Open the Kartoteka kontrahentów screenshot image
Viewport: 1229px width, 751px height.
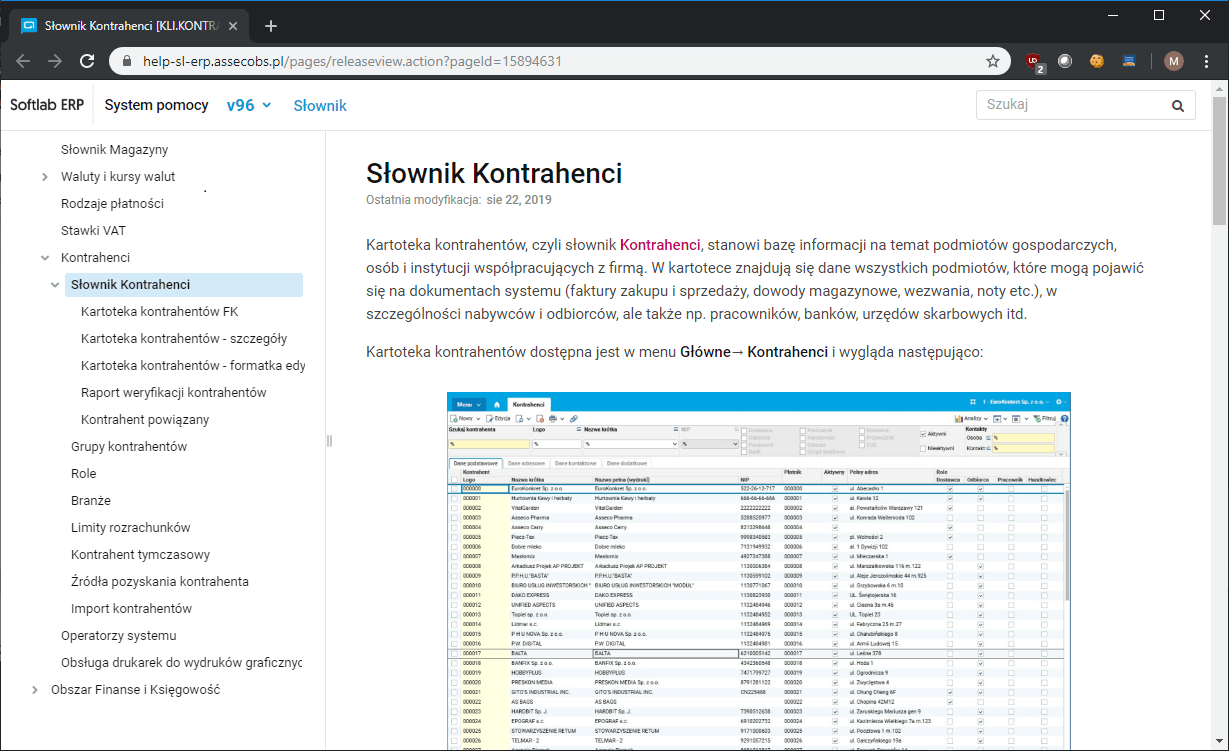pos(758,571)
